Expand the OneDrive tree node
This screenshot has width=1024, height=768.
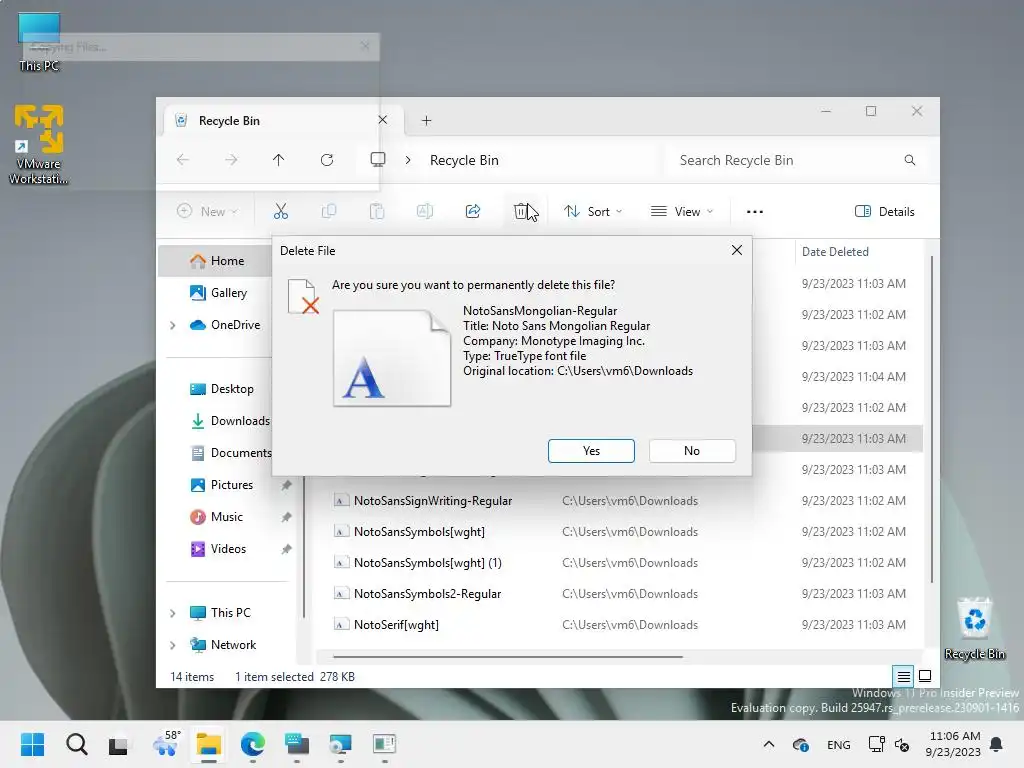(172, 325)
